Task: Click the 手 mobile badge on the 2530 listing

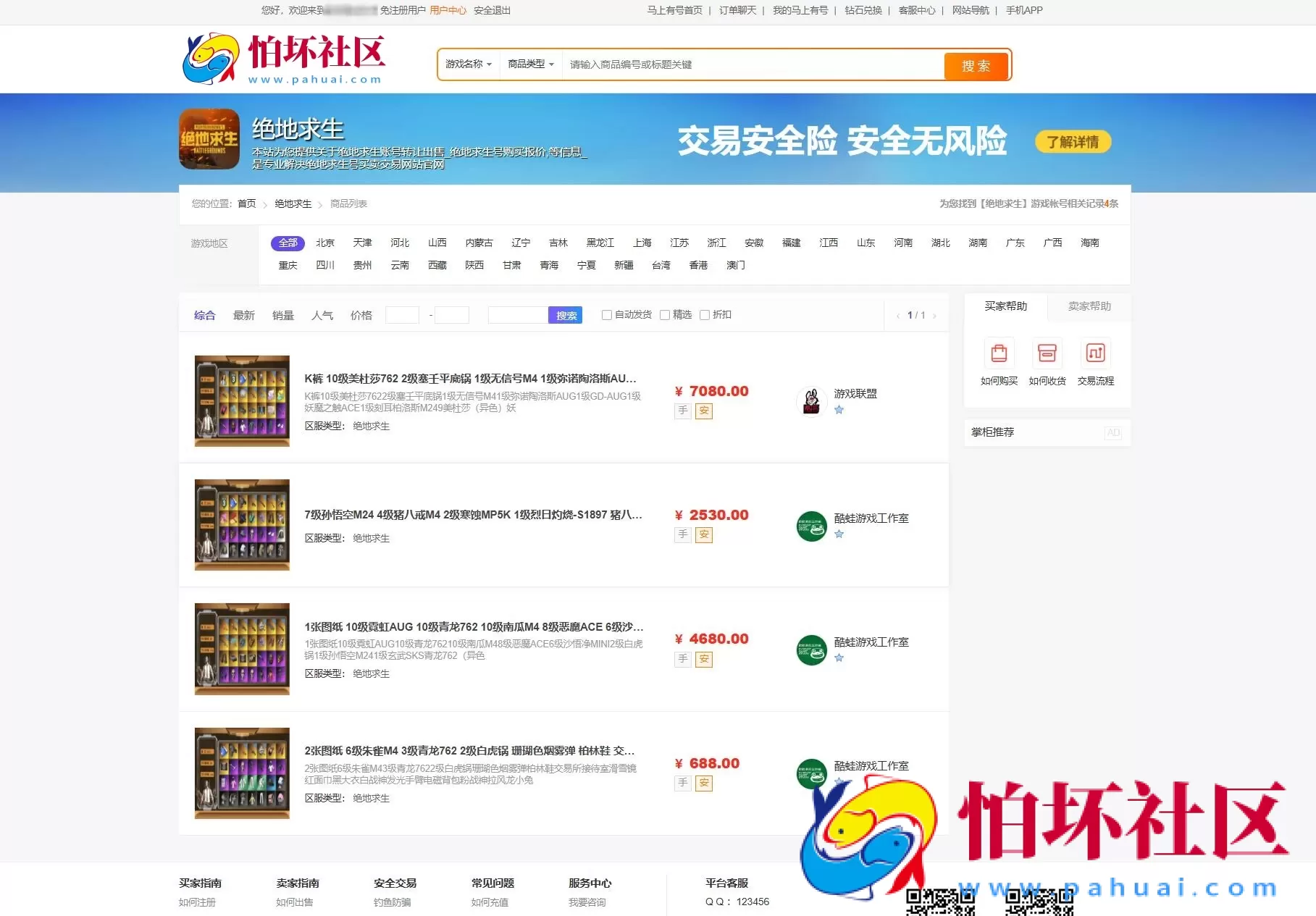Action: 682,534
